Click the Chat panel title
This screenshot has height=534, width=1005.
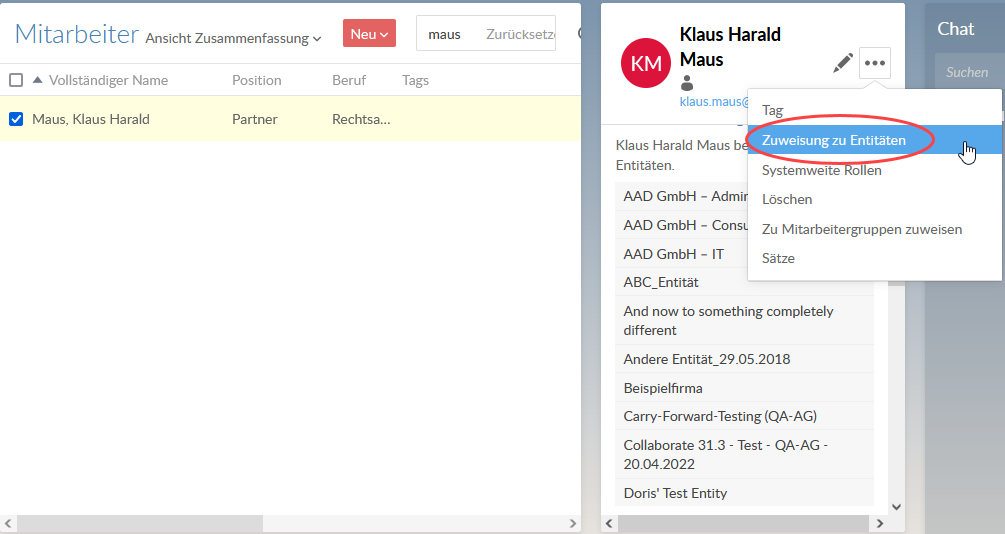[x=956, y=29]
